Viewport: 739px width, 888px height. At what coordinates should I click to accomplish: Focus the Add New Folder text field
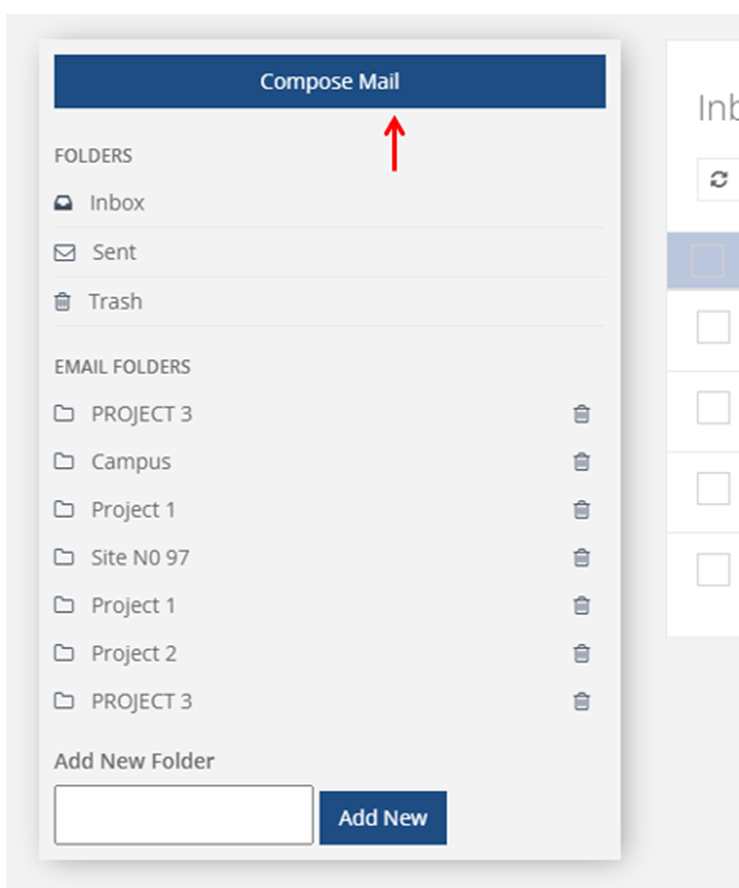(183, 814)
